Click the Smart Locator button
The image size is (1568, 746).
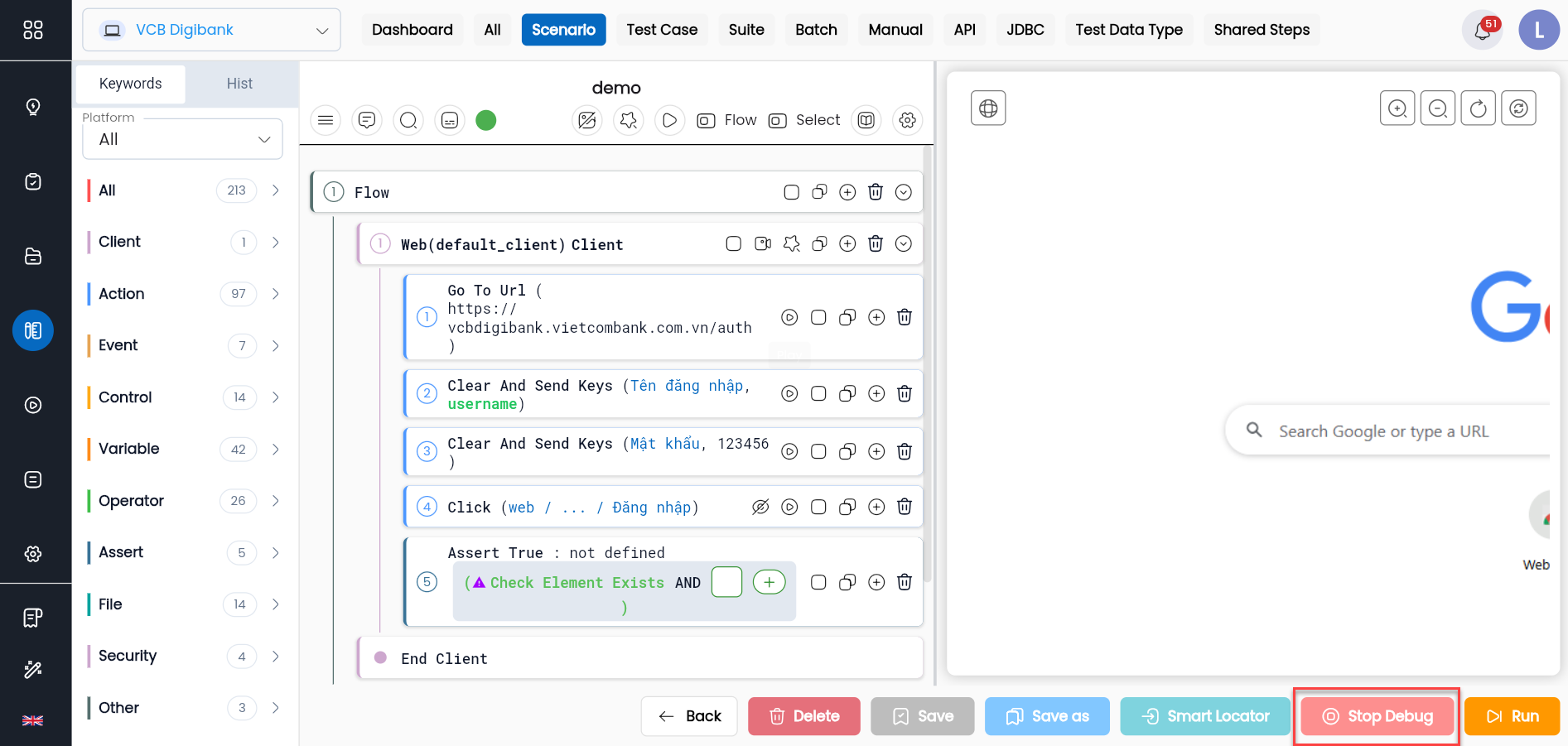coord(1205,716)
